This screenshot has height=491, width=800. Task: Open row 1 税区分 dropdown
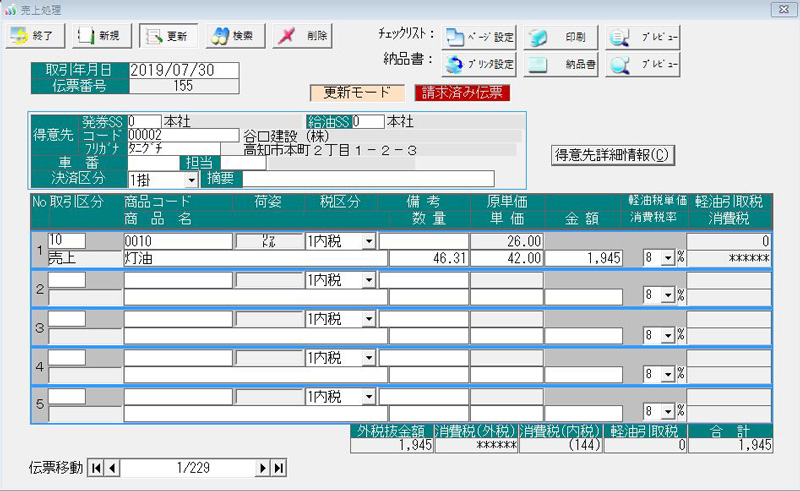pos(368,241)
